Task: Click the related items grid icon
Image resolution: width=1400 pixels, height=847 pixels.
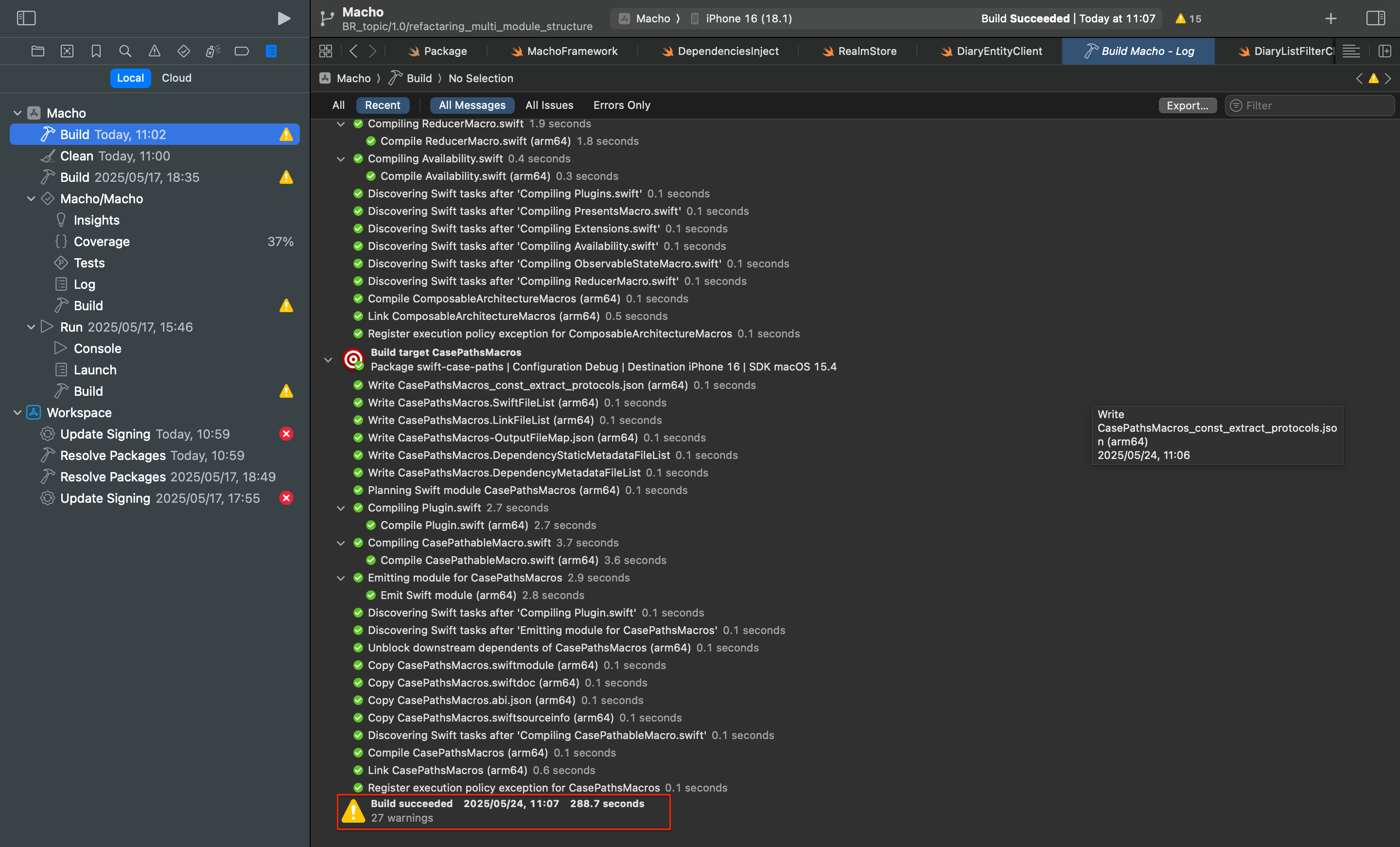Action: pyautogui.click(x=326, y=51)
